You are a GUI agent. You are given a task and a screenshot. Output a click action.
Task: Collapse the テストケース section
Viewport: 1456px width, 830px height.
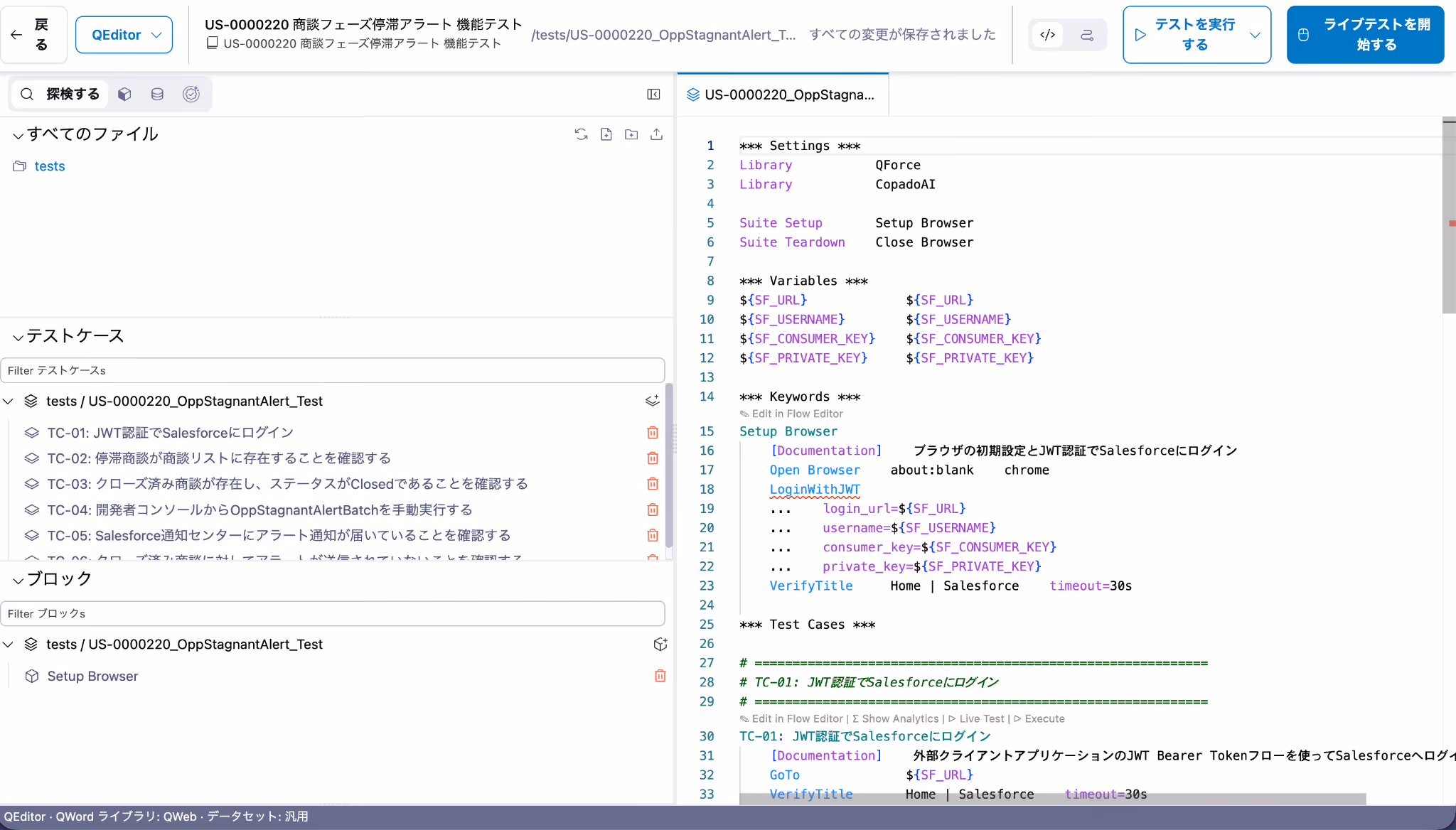[x=18, y=337]
